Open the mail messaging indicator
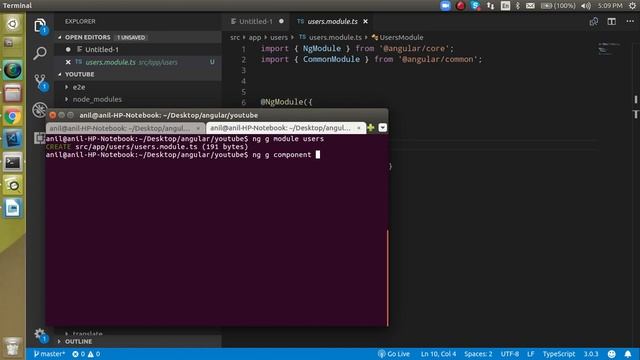This screenshot has height=360, width=640. pyautogui.click(x=530, y=6)
